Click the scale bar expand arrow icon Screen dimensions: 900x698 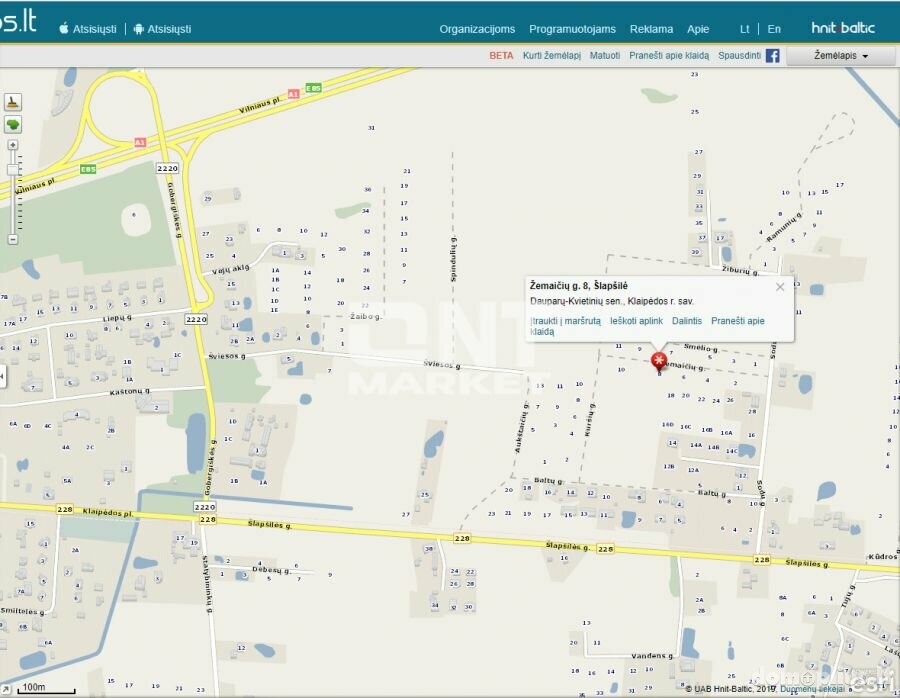6,689
